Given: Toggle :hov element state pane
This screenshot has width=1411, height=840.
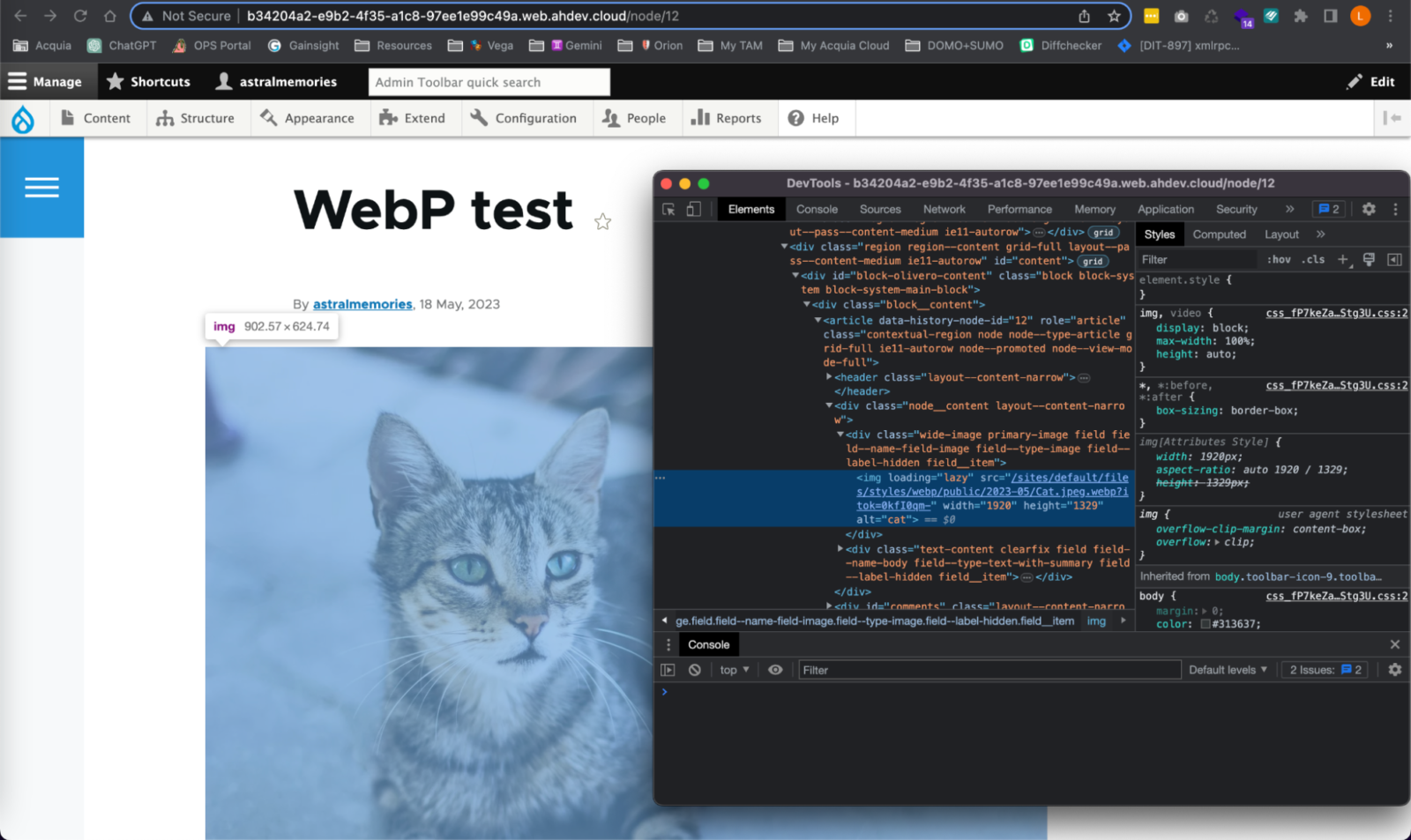Looking at the screenshot, I should [x=1279, y=259].
